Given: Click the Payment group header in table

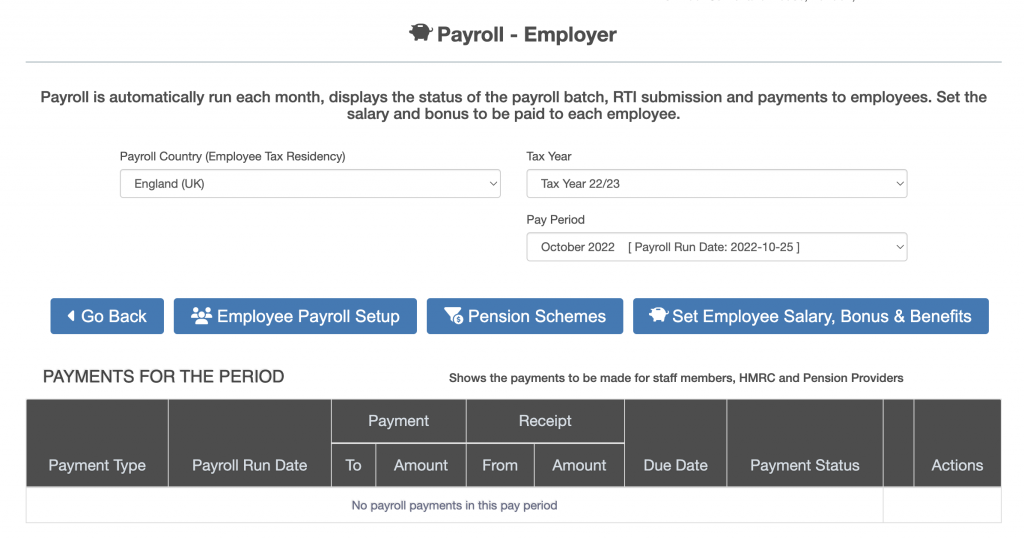Looking at the screenshot, I should (x=398, y=421).
